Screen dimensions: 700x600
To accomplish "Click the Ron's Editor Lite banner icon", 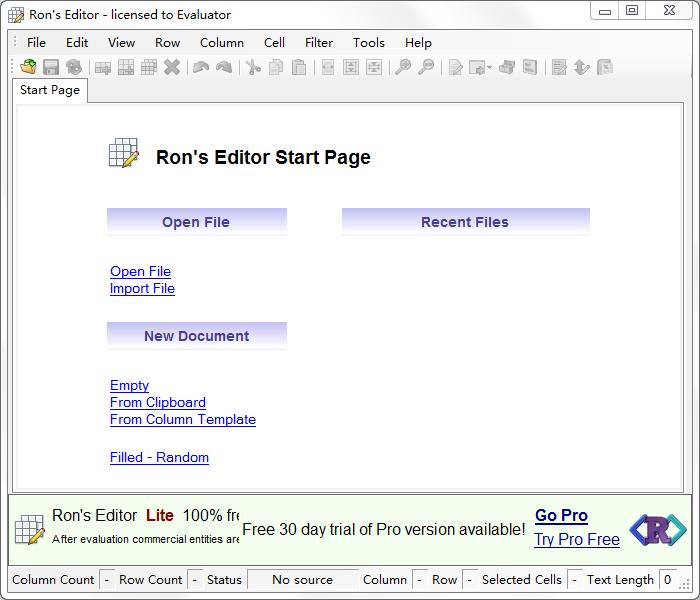I will pos(30,529).
